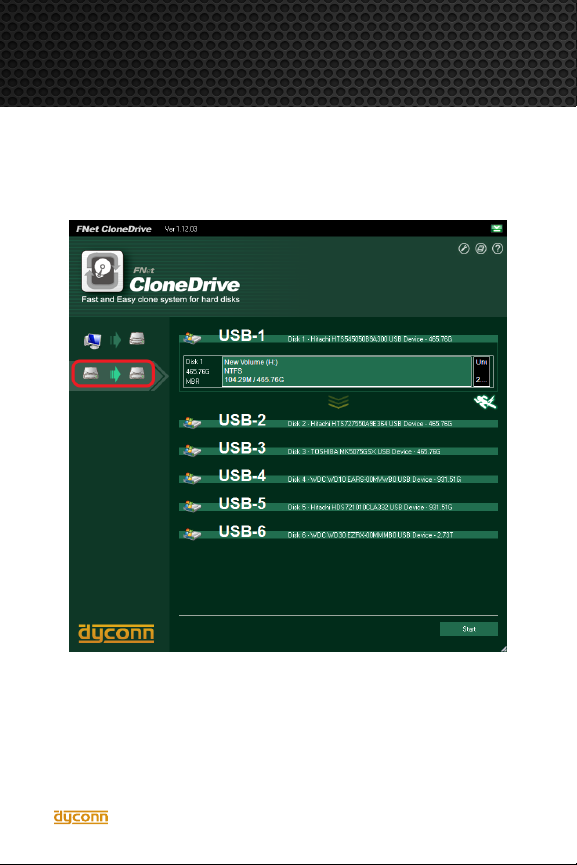Select the New Volume (H:) NTFS partition
Screen dimensions: 577x865
coord(347,371)
